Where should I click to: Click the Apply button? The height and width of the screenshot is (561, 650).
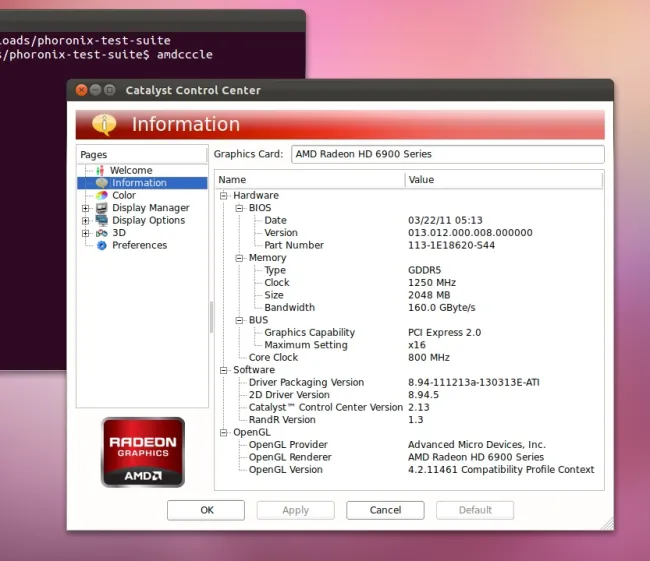point(296,510)
